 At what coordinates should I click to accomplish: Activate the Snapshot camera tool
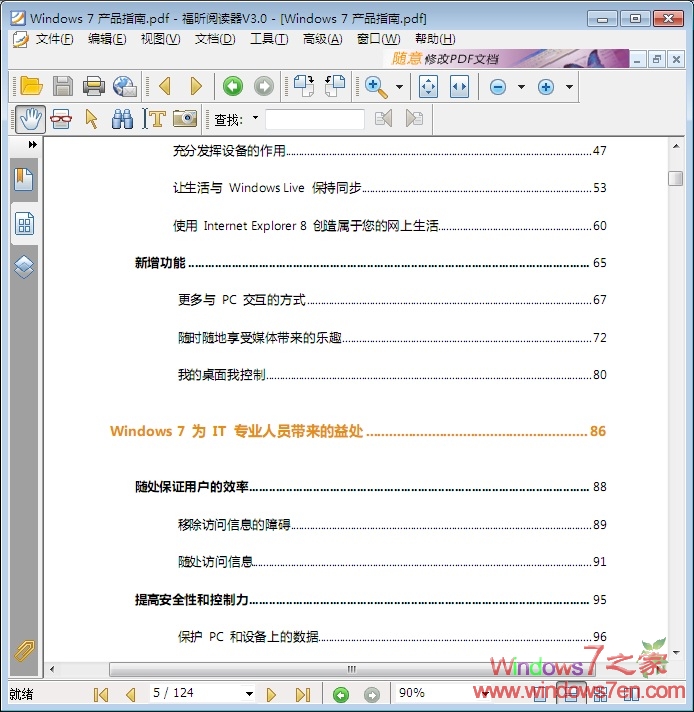[x=185, y=119]
